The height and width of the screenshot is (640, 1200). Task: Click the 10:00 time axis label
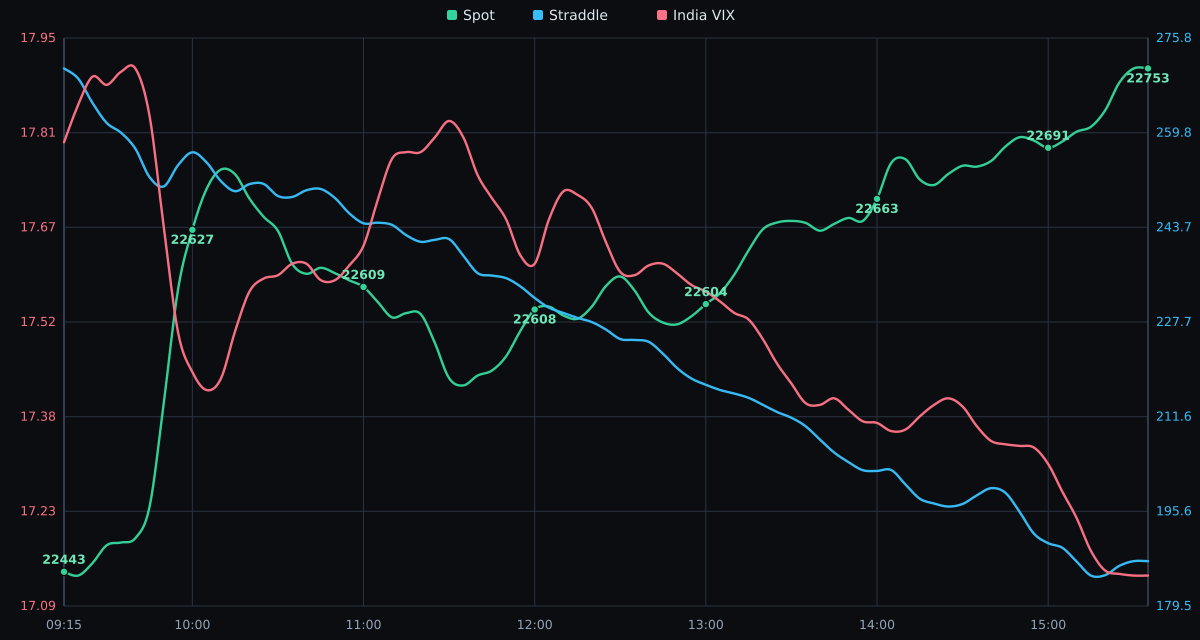click(192, 625)
